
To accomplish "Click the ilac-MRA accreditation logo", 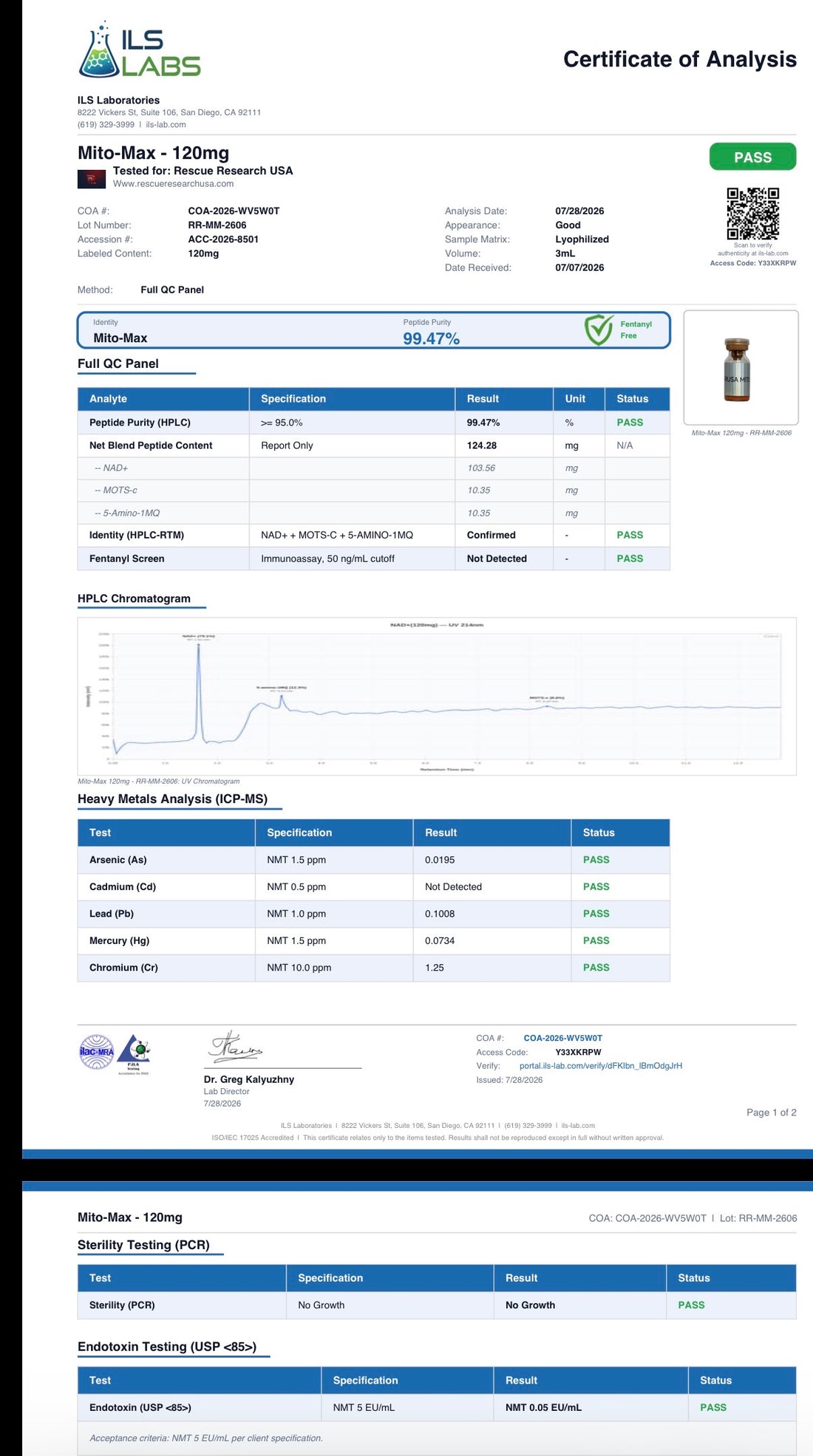I will tap(97, 1052).
